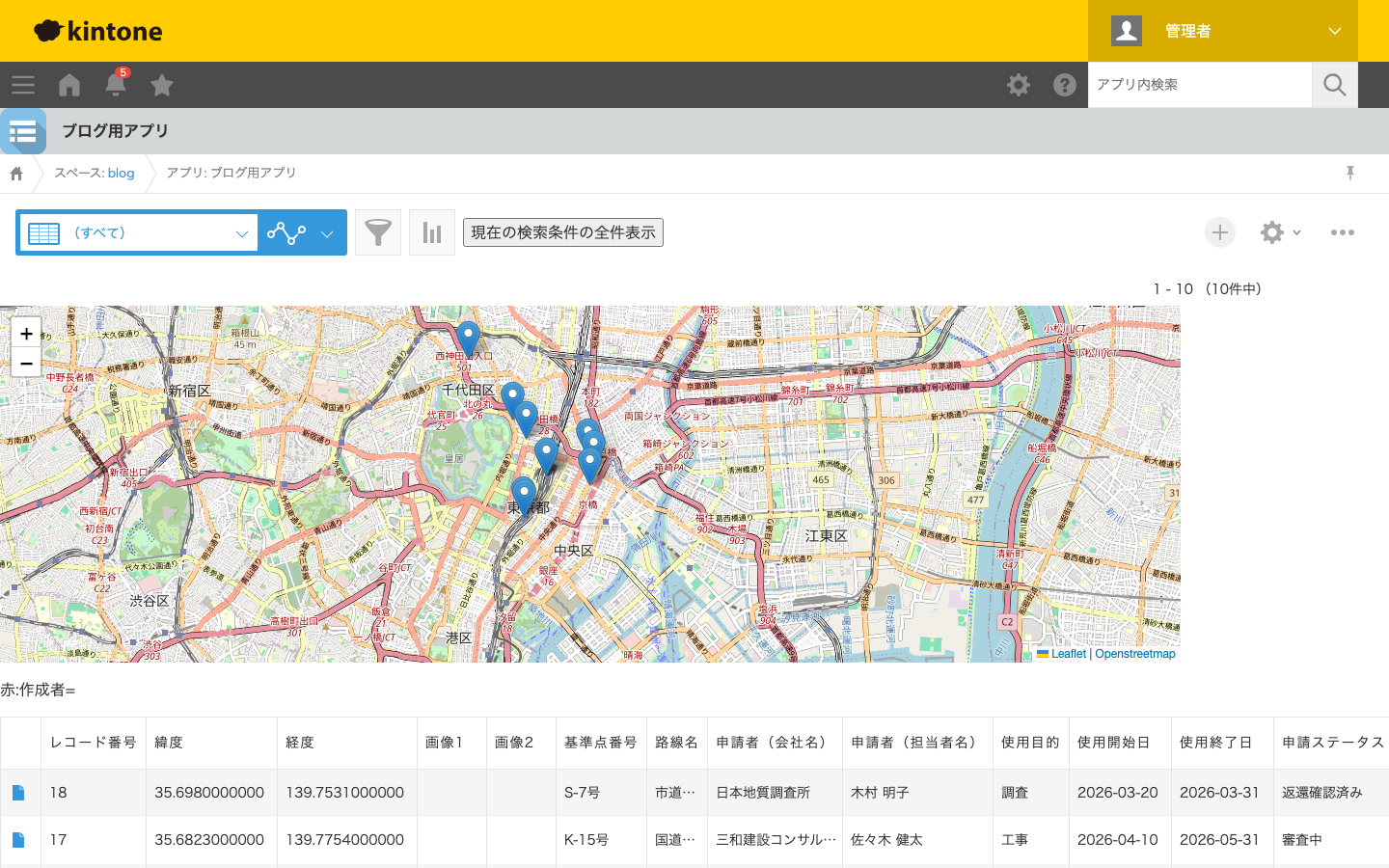
Task: Focus the アプリ内検索 search field
Action: point(1200,85)
